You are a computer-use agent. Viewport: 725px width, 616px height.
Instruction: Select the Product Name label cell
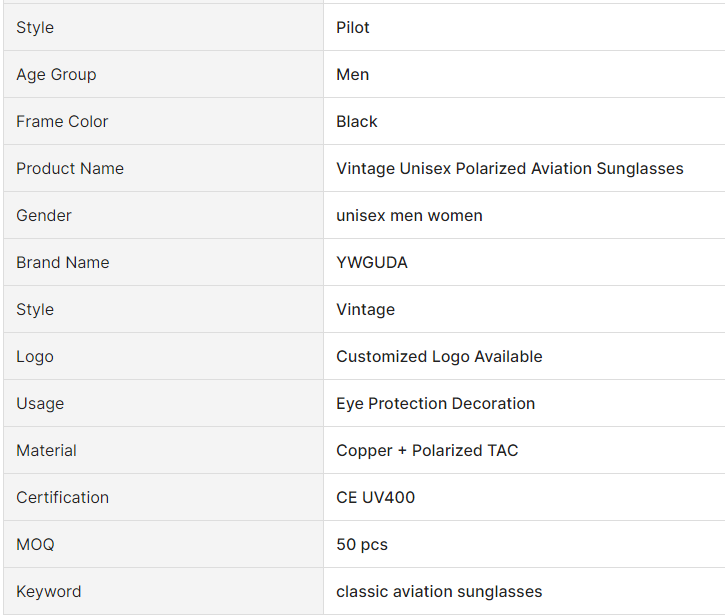(x=70, y=169)
